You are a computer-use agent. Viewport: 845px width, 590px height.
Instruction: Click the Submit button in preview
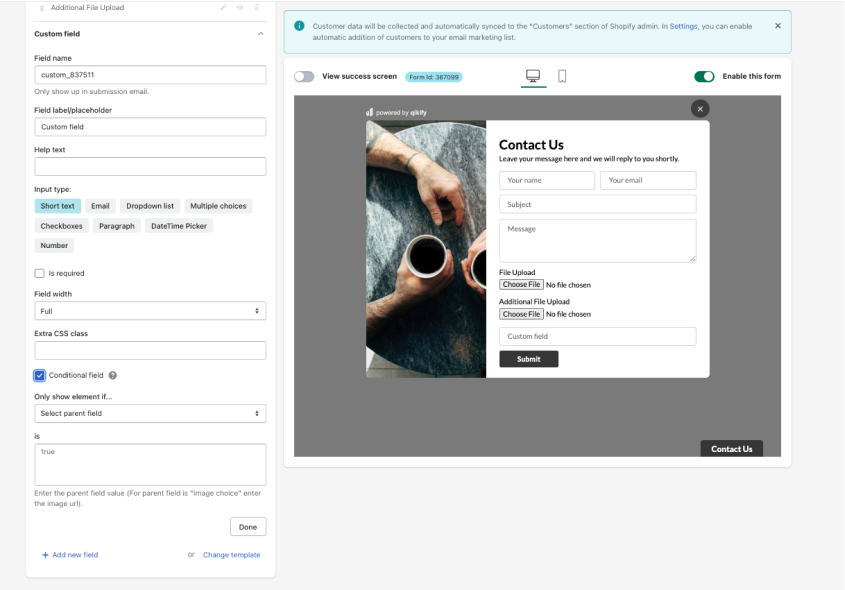[x=529, y=359]
